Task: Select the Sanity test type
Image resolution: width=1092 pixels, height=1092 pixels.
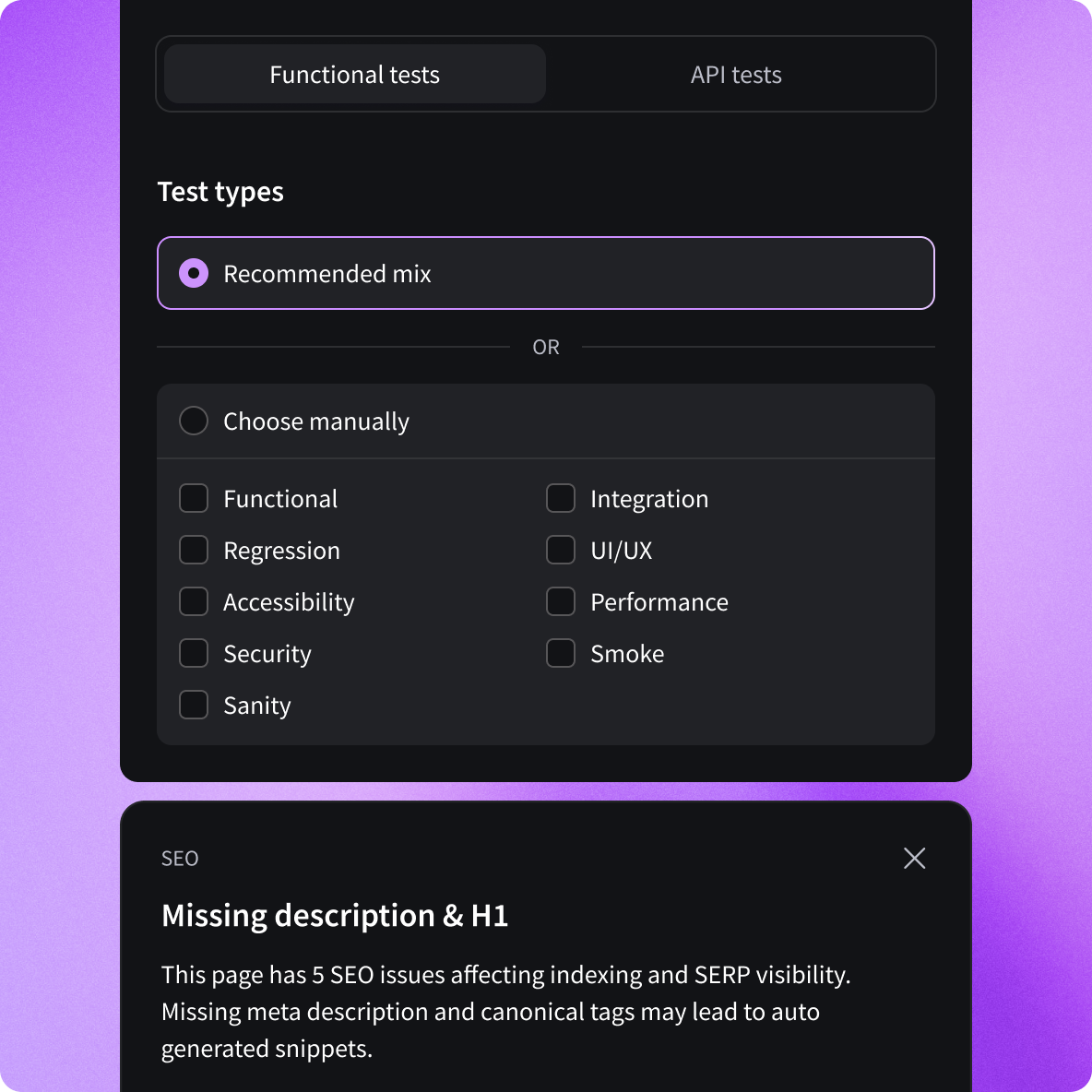Action: click(x=194, y=705)
